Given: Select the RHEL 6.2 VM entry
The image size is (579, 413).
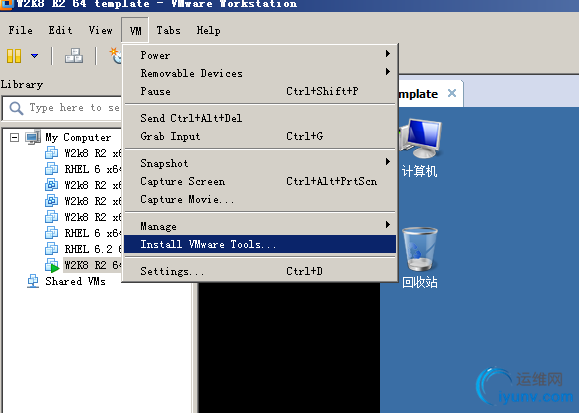Looking at the screenshot, I should [93, 249].
